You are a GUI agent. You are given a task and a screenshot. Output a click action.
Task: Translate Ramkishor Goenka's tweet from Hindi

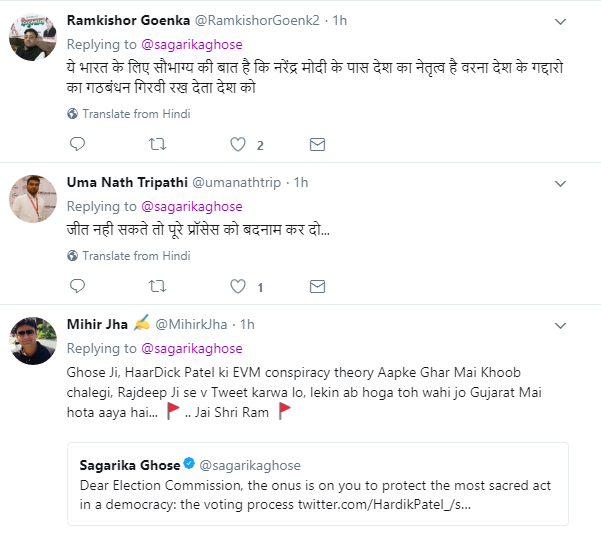(x=136, y=114)
